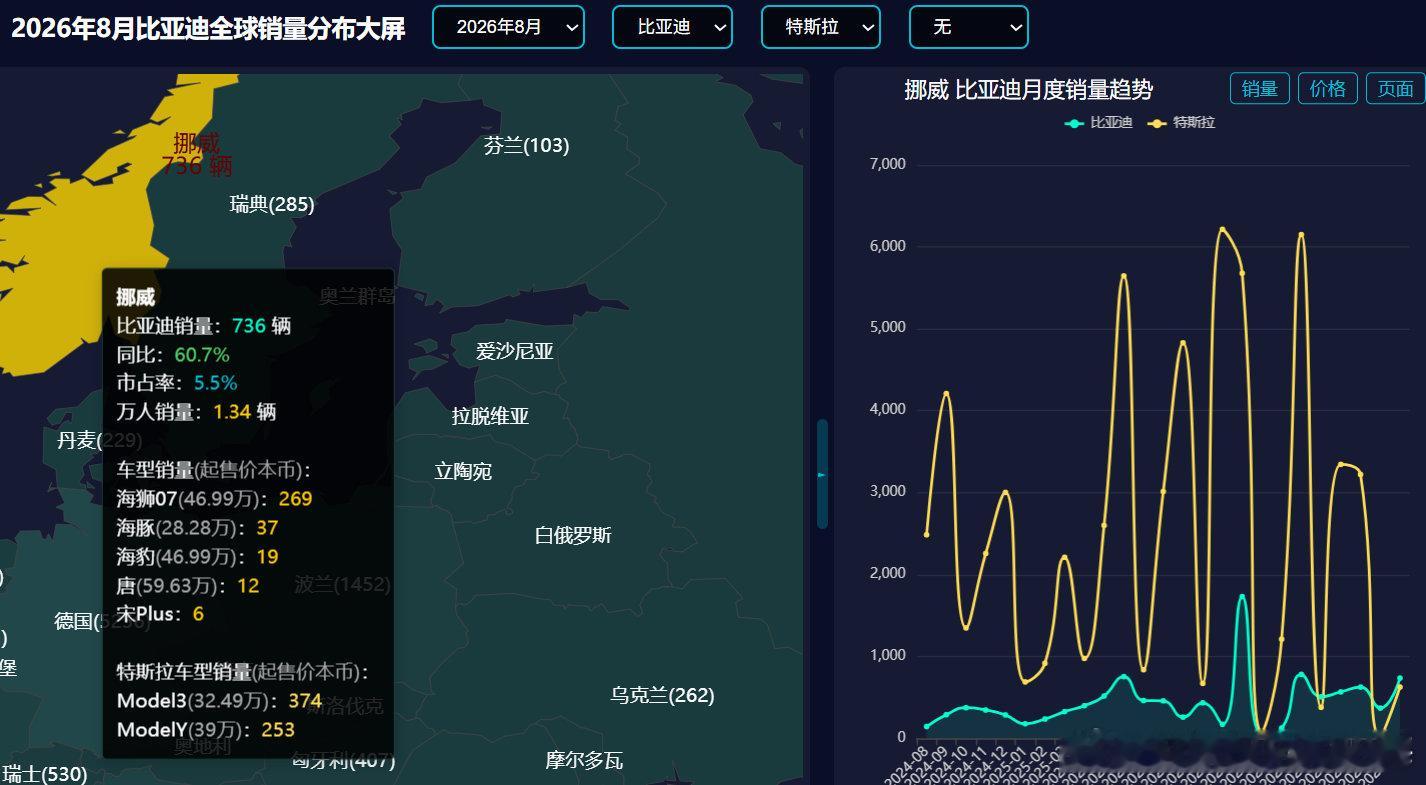Click the 2024-08 x-axis label
The image size is (1426, 785).
coord(908,764)
